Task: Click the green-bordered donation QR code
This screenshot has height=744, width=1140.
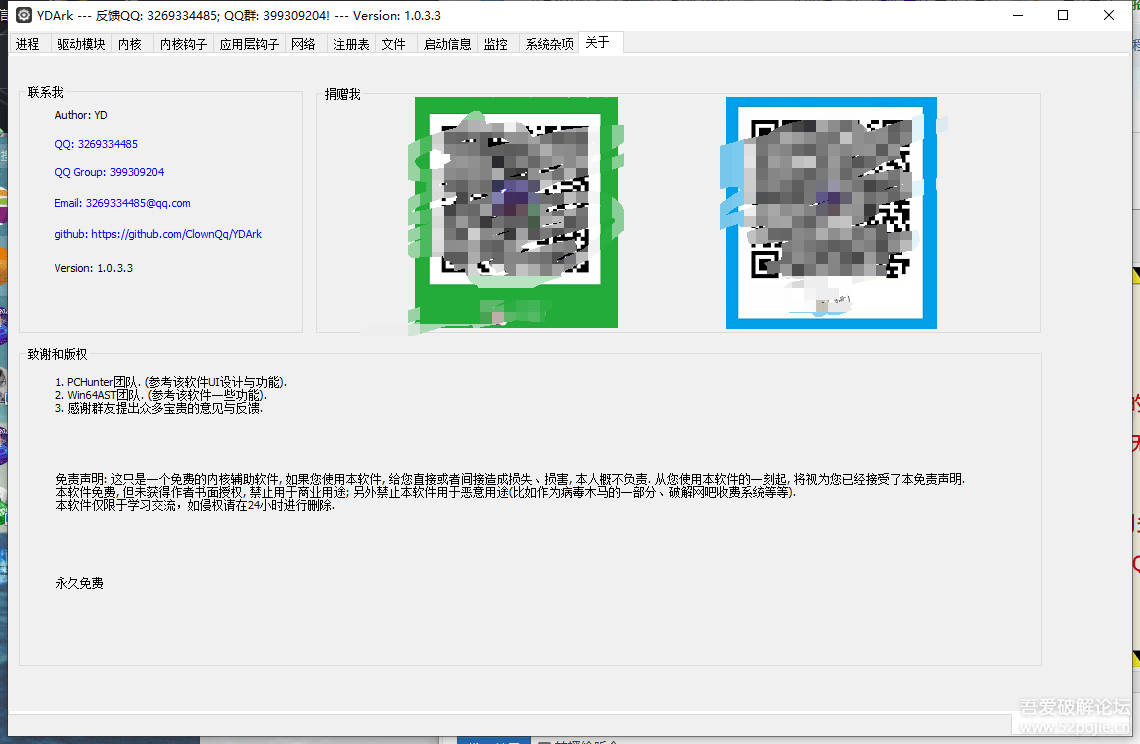Action: 516,212
